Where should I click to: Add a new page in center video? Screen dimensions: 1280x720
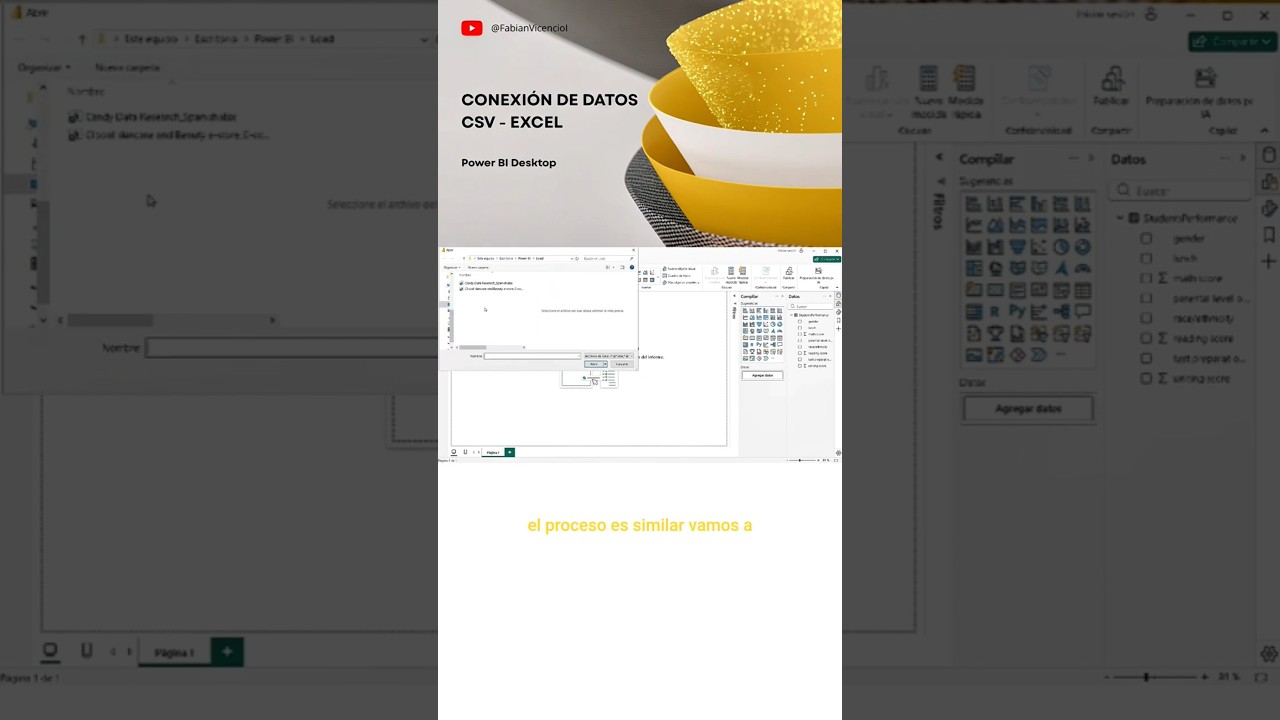pyautogui.click(x=510, y=452)
